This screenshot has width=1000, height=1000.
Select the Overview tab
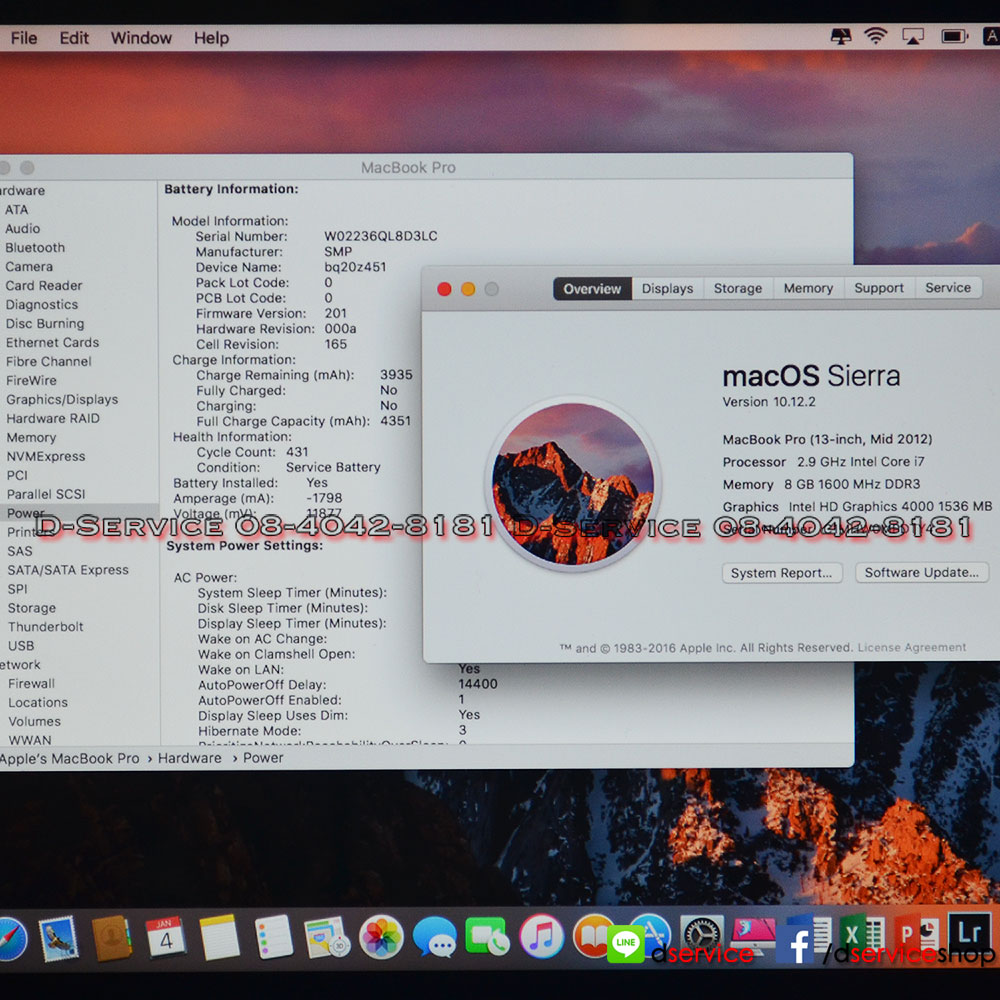tap(592, 289)
